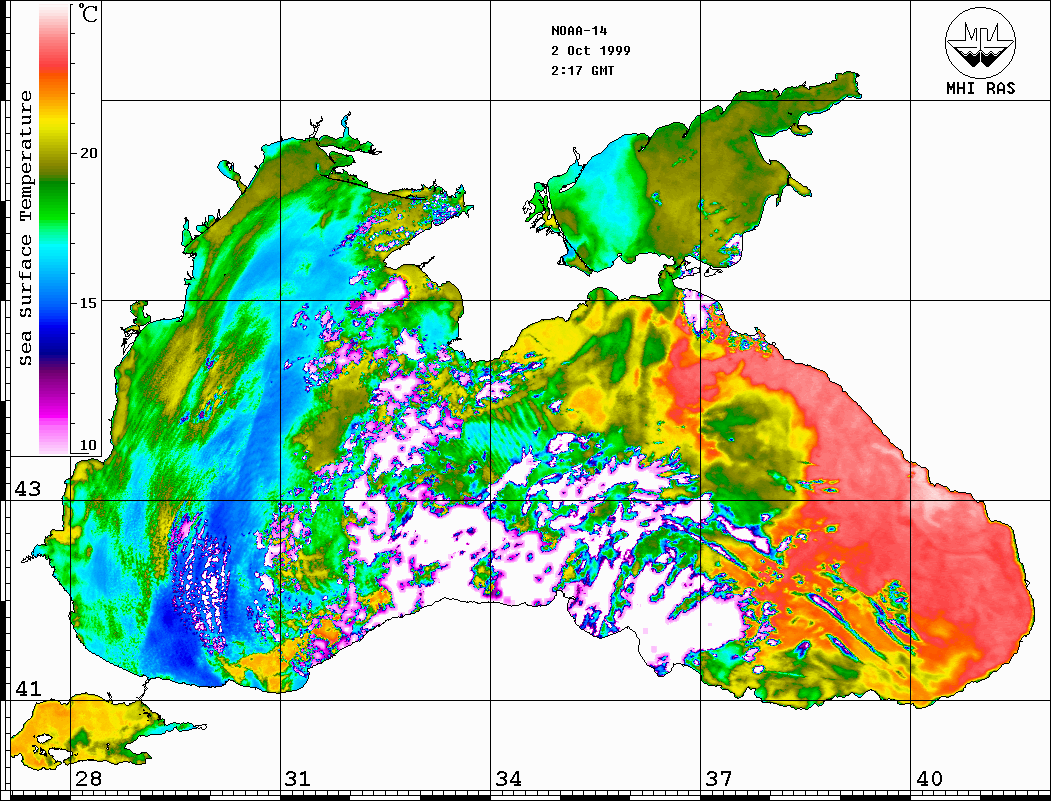Viewport: 1051px width, 801px height.
Task: Click the '15' value on the color scale
Action: pos(88,303)
